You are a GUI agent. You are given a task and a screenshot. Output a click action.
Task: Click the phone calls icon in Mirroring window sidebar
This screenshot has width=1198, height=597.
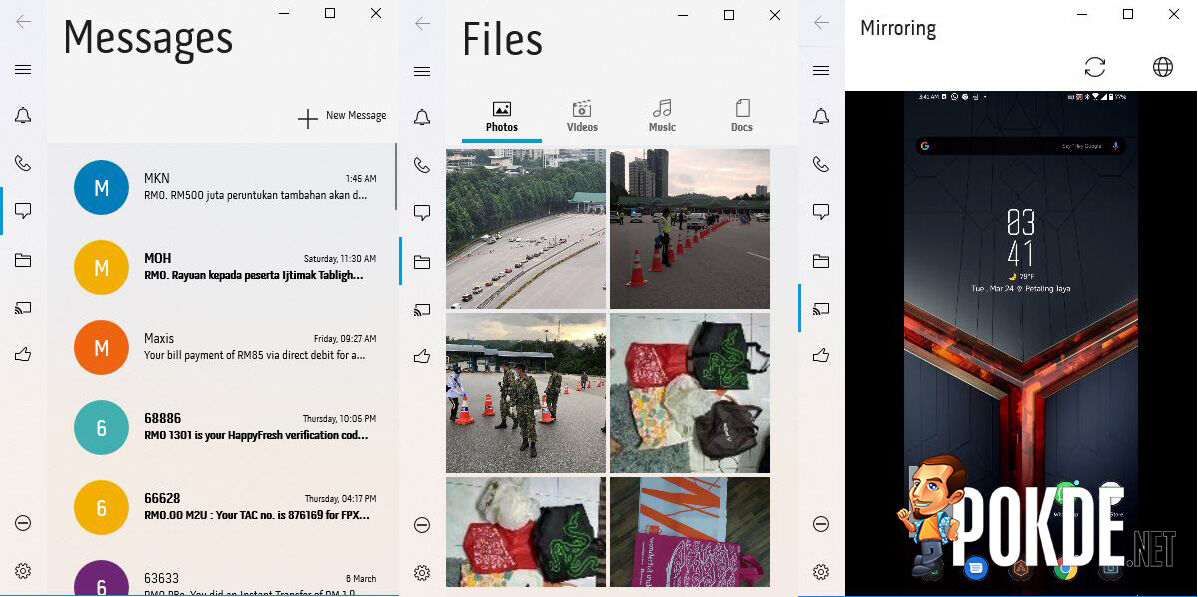821,164
